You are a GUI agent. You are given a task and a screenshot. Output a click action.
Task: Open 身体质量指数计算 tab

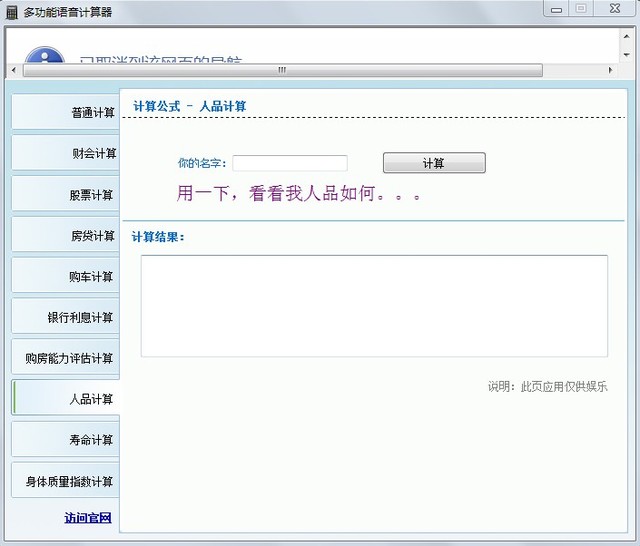tap(66, 481)
